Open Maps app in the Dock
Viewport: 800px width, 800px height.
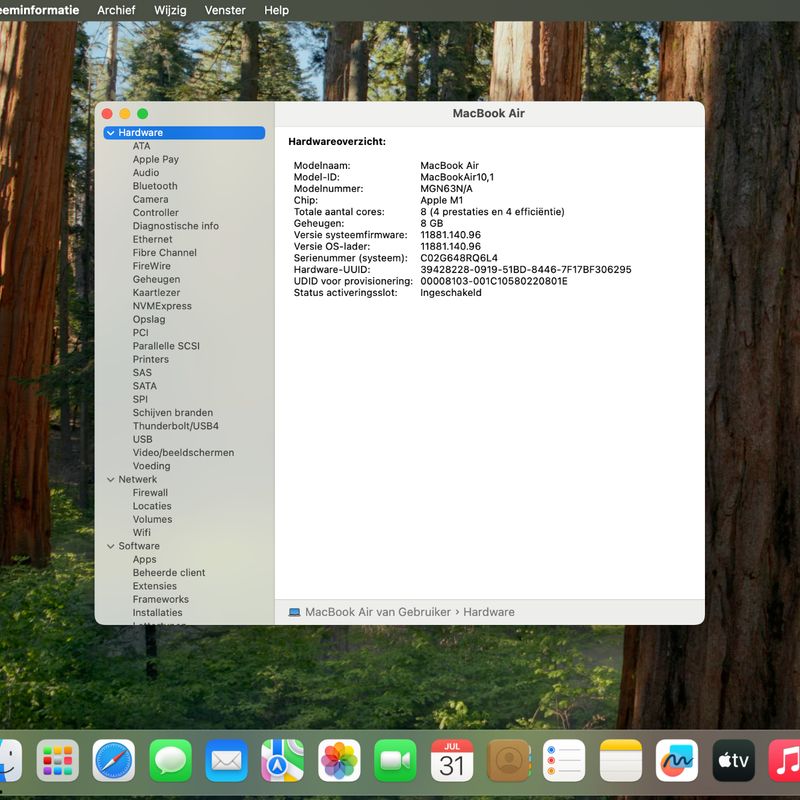coord(283,761)
